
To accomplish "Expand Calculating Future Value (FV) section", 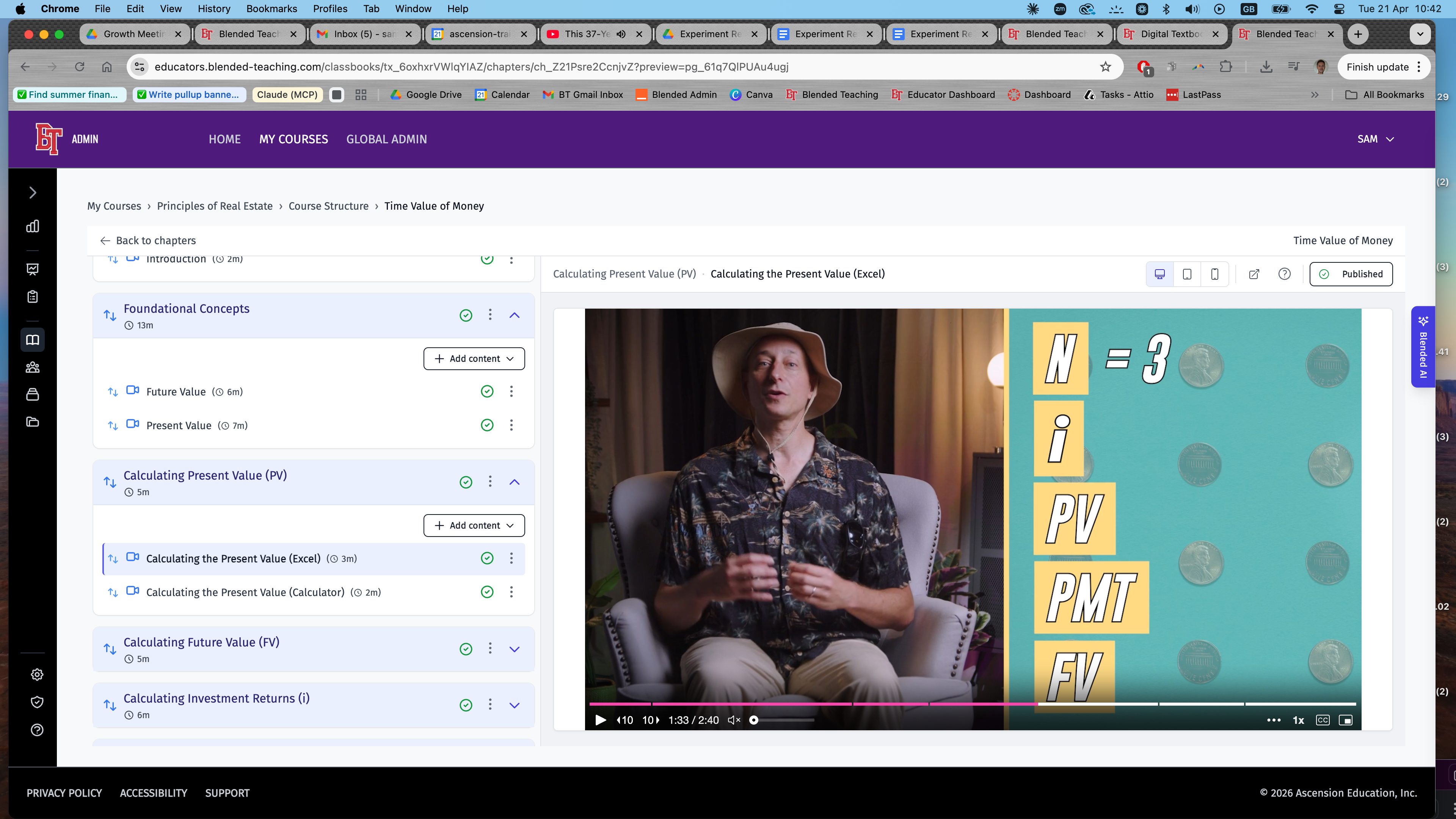I will click(x=515, y=649).
